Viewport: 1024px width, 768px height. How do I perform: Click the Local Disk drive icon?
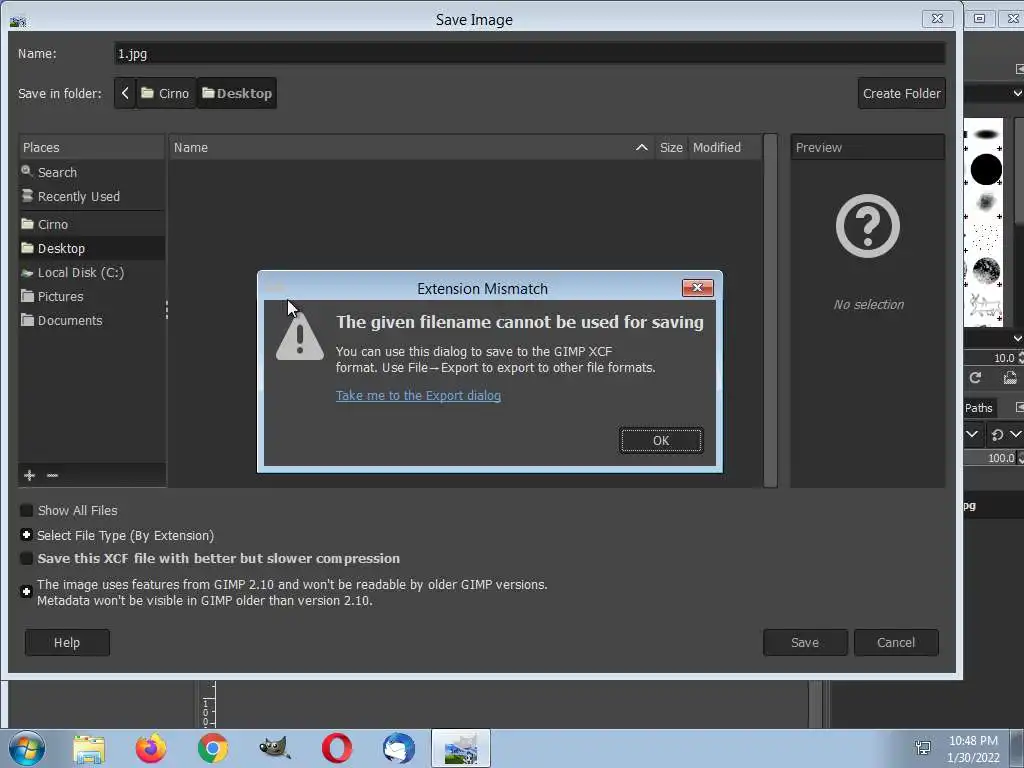(x=27, y=272)
